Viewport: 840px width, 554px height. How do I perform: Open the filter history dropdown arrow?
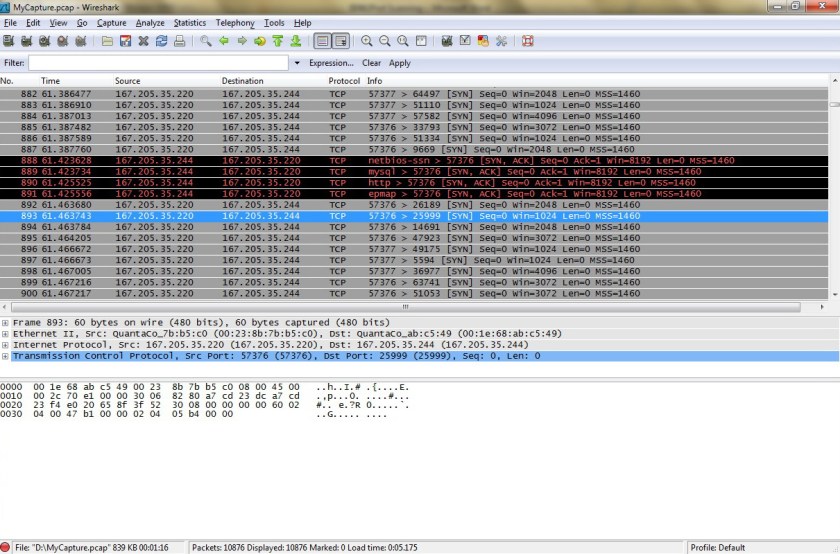coord(297,63)
